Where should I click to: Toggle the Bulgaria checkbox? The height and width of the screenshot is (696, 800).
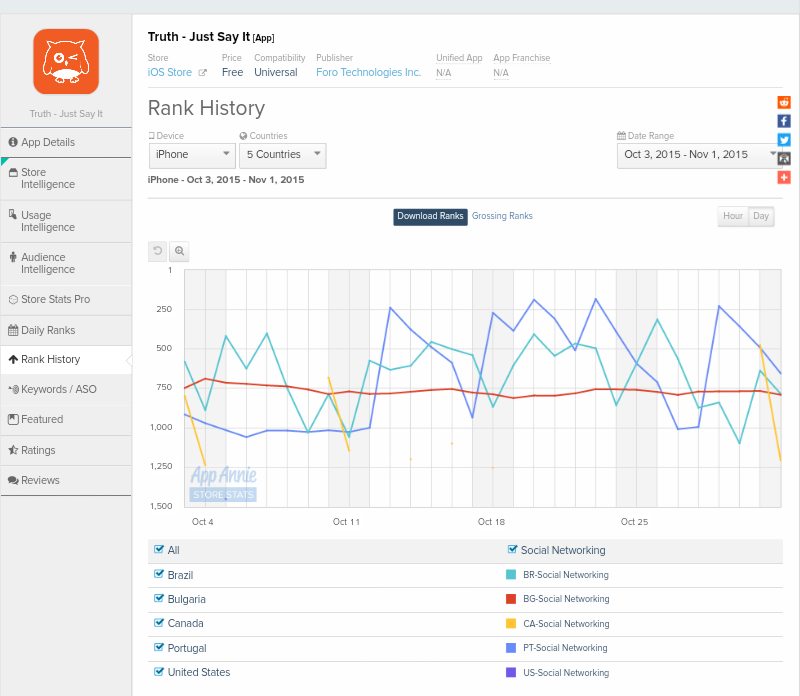(x=159, y=598)
